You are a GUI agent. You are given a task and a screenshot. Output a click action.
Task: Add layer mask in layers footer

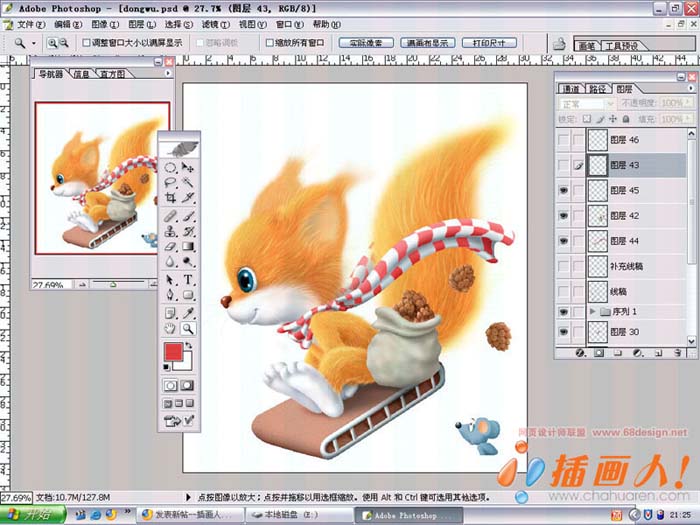click(x=599, y=353)
